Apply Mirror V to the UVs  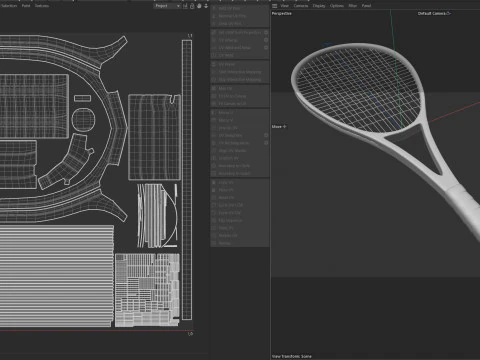pos(240,120)
